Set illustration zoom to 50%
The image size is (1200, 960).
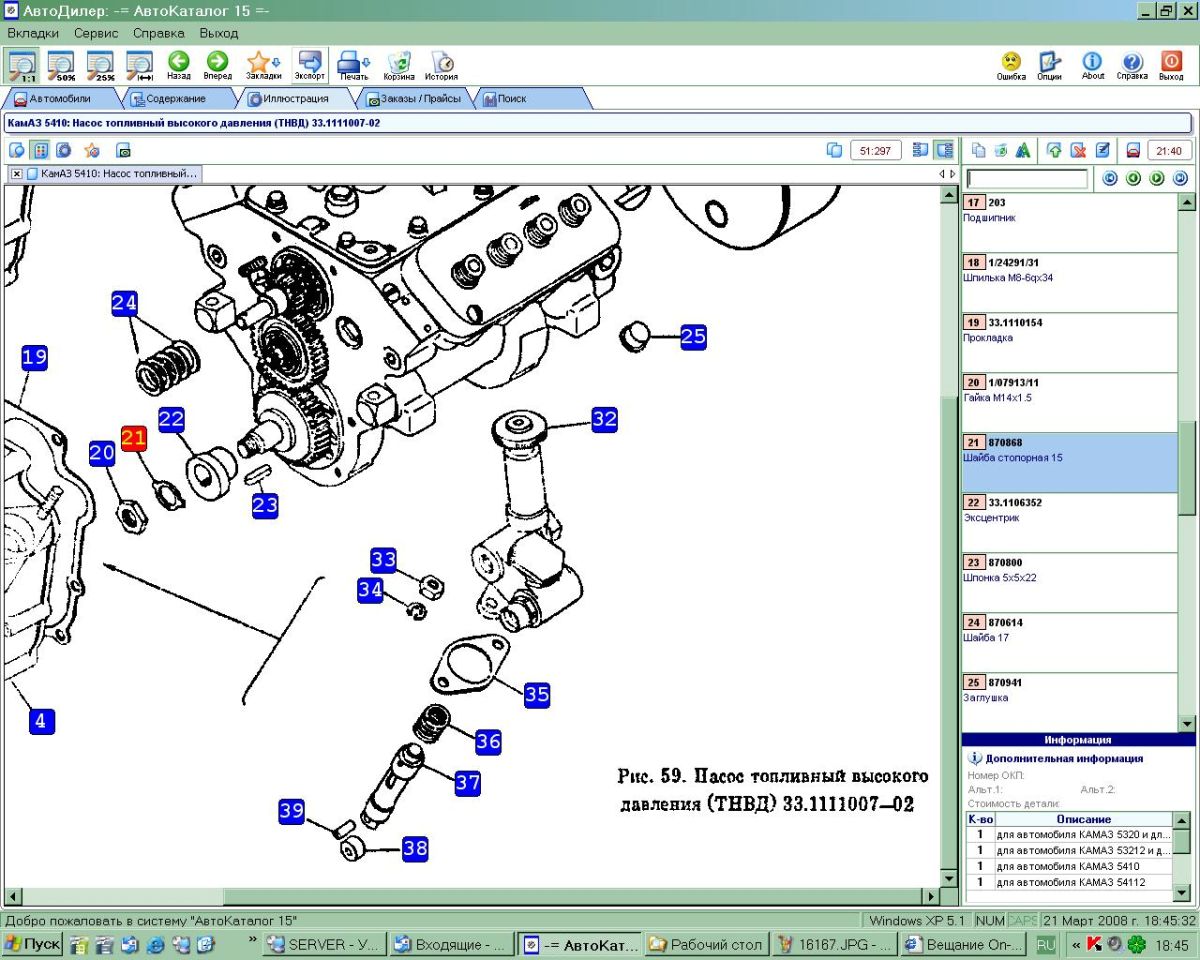pos(62,65)
